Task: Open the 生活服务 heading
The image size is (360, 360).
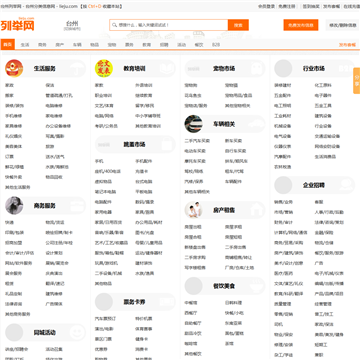Action: pyautogui.click(x=45, y=68)
